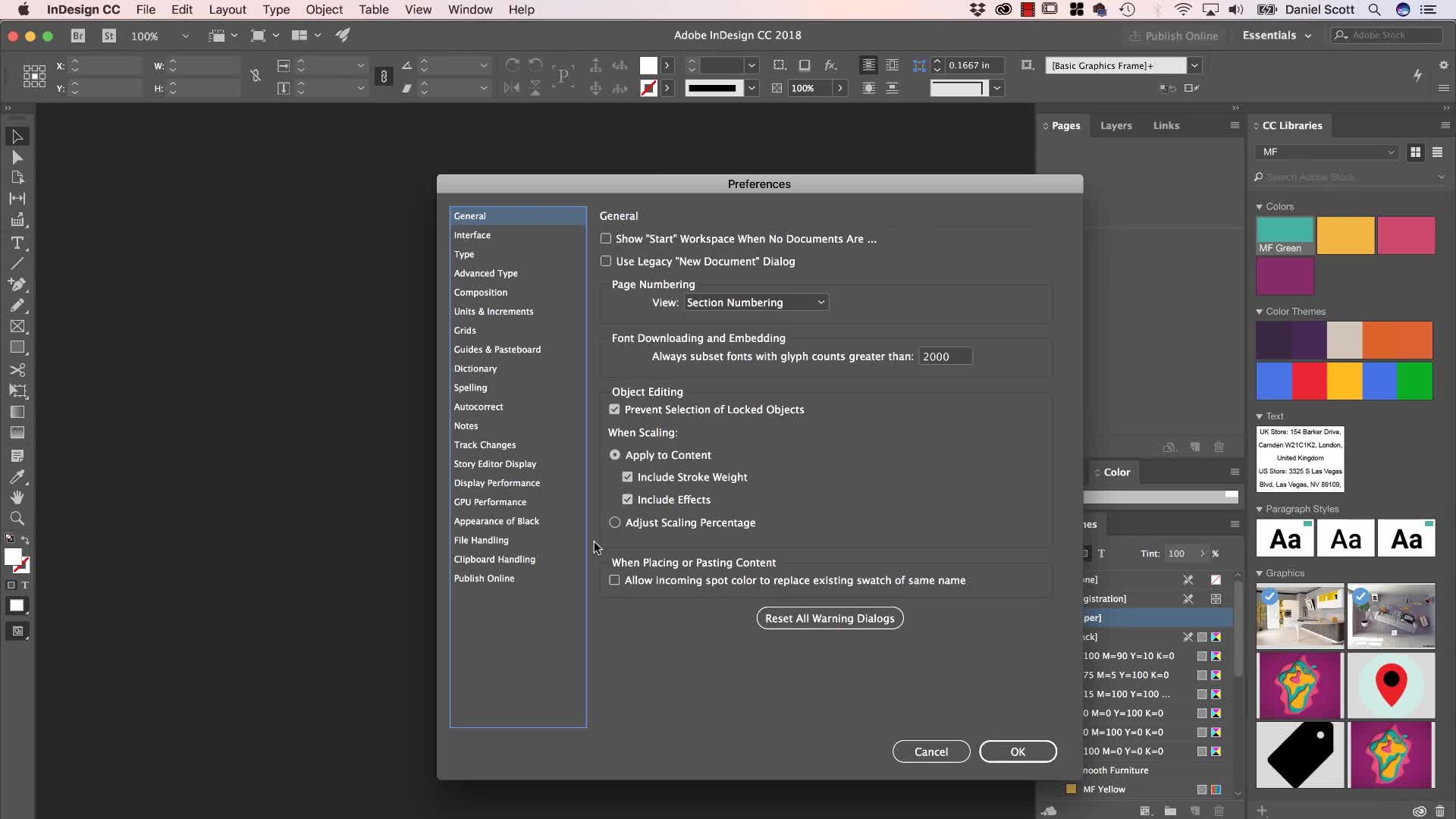1456x819 pixels.
Task: Open the zoom level 100% dropdown
Action: pyautogui.click(x=185, y=36)
